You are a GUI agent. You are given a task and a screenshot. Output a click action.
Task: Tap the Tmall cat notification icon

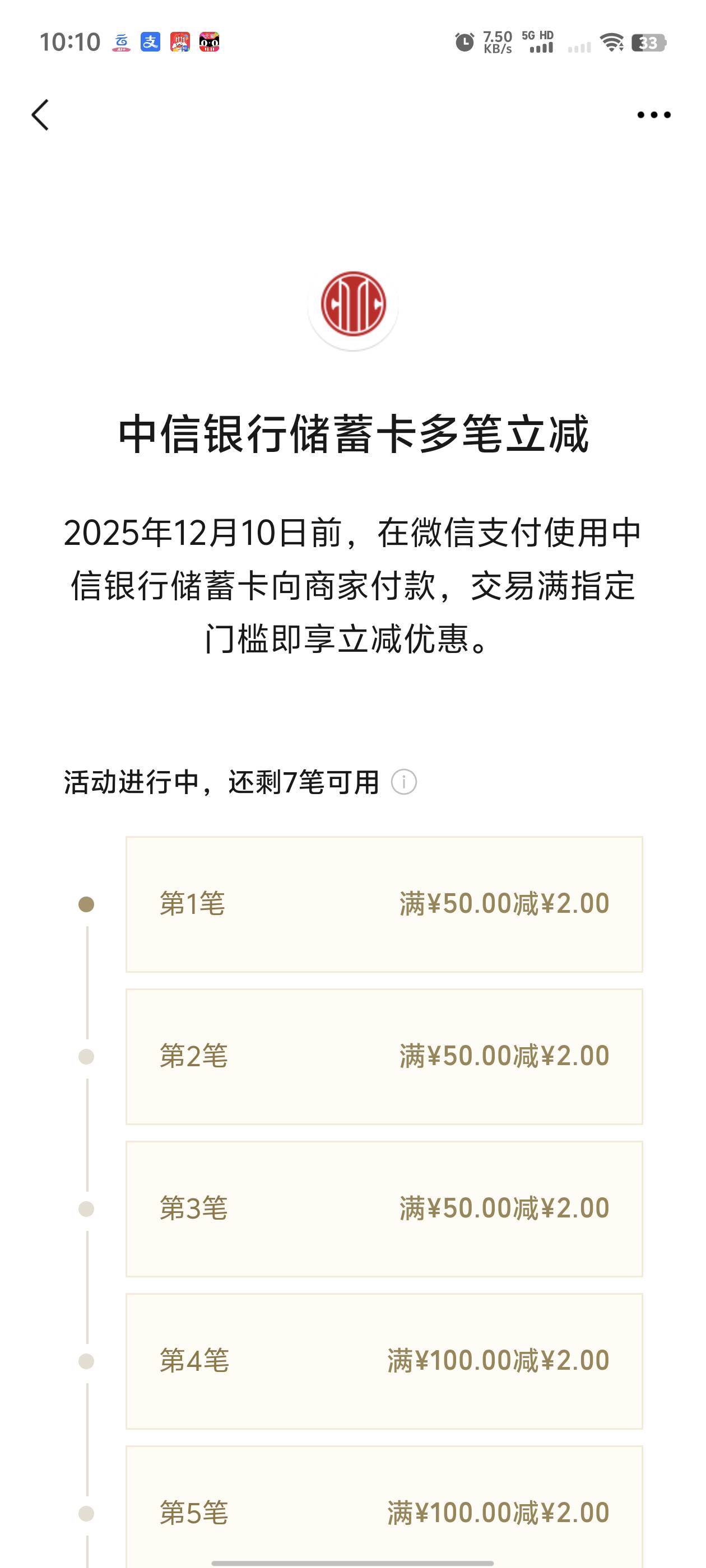point(209,42)
